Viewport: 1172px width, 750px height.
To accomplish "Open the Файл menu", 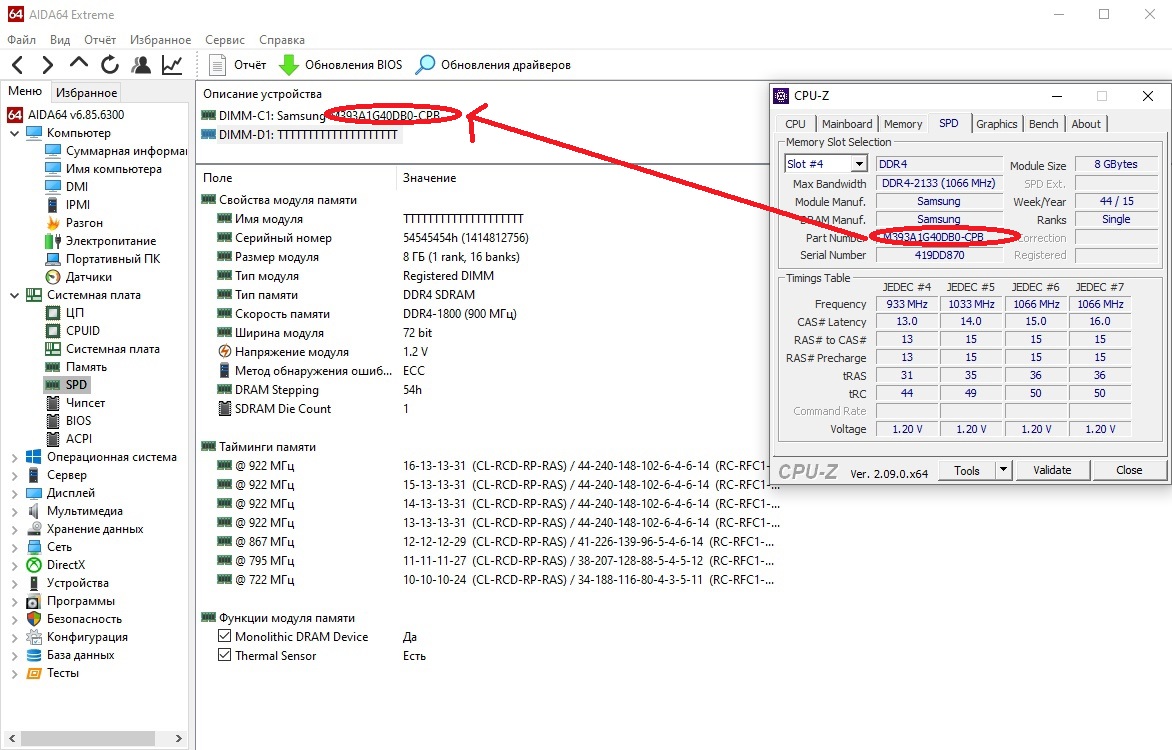I will 22,40.
